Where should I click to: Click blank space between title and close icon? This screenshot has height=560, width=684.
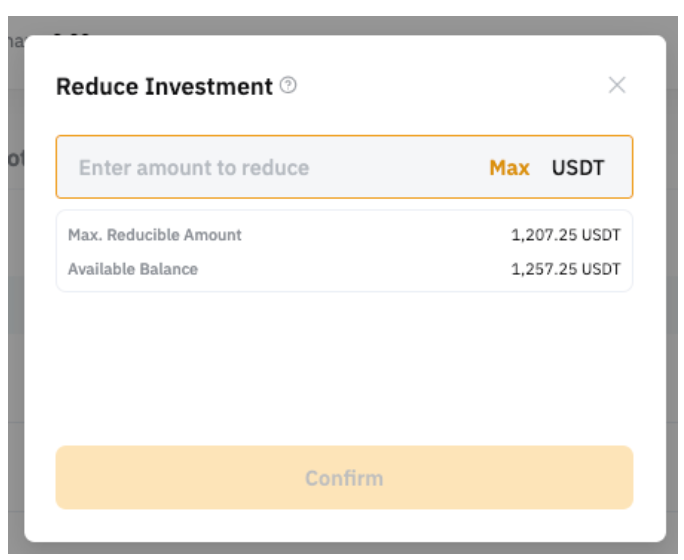450,86
